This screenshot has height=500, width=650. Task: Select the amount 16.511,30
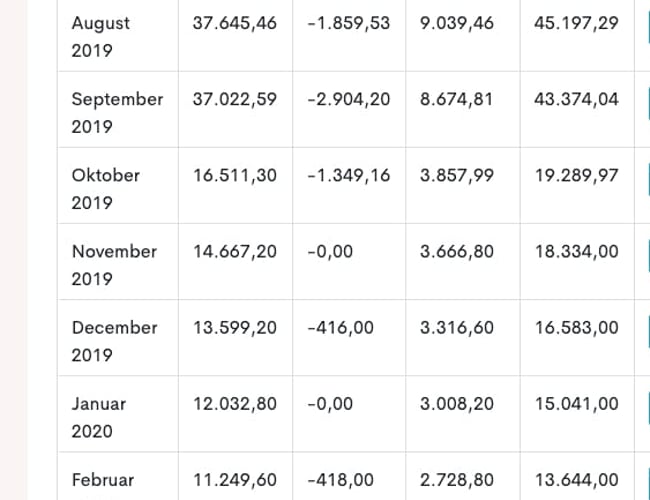pyautogui.click(x=235, y=175)
